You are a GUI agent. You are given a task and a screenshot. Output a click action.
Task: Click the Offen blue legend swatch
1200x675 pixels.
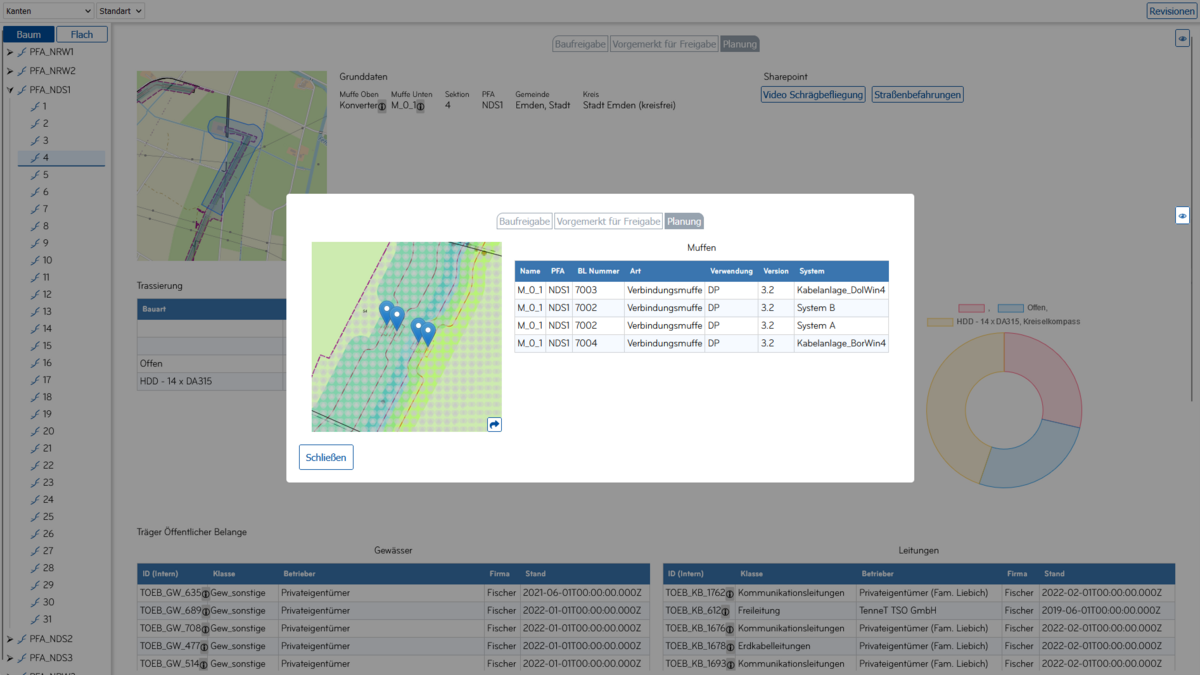click(1010, 308)
